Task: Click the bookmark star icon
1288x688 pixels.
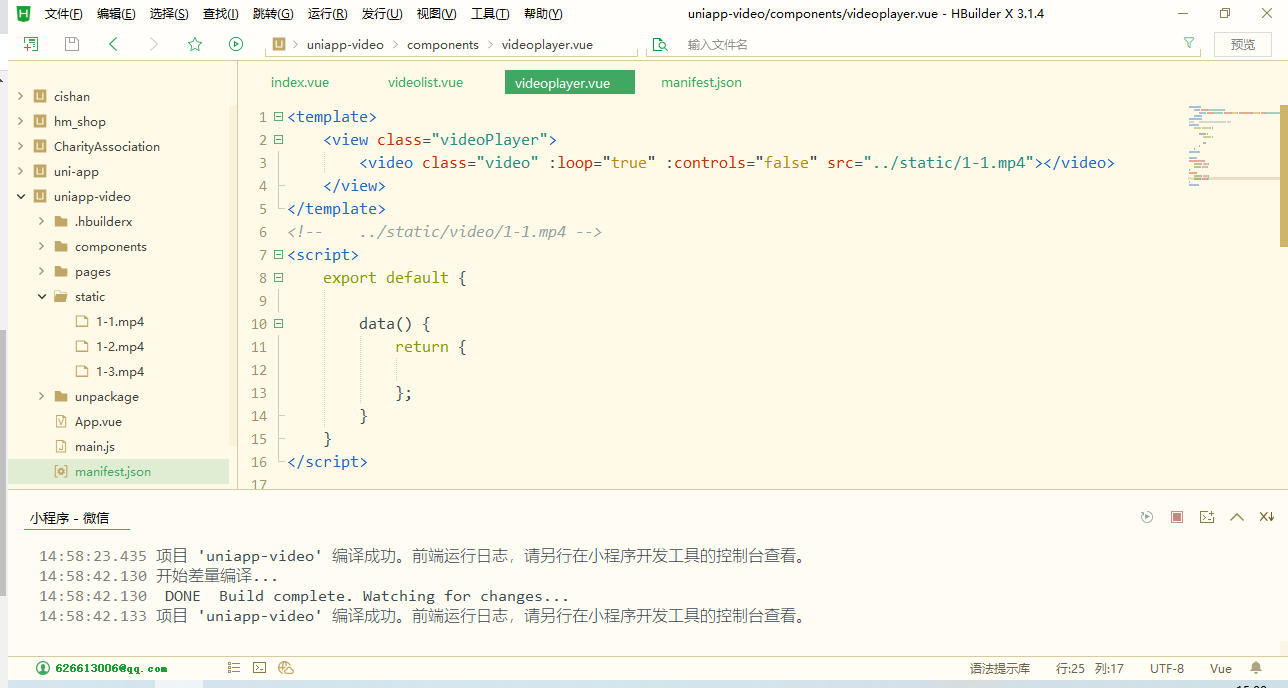Action: click(195, 44)
